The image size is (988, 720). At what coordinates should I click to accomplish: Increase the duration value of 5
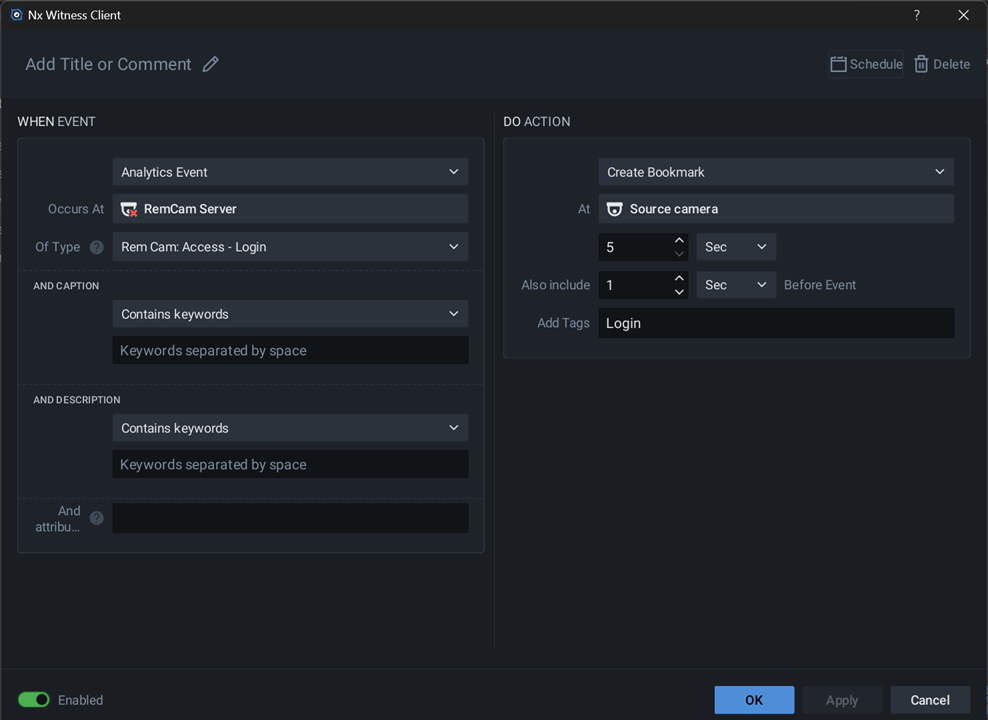point(679,241)
